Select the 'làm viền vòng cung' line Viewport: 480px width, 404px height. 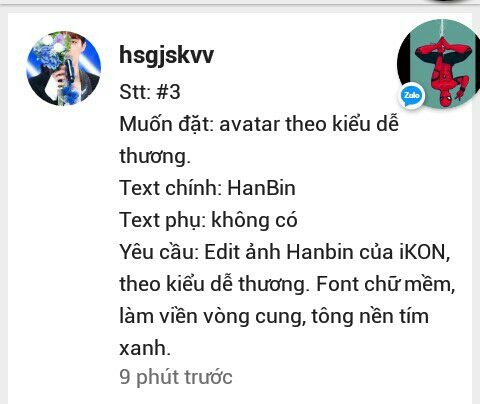click(212, 316)
